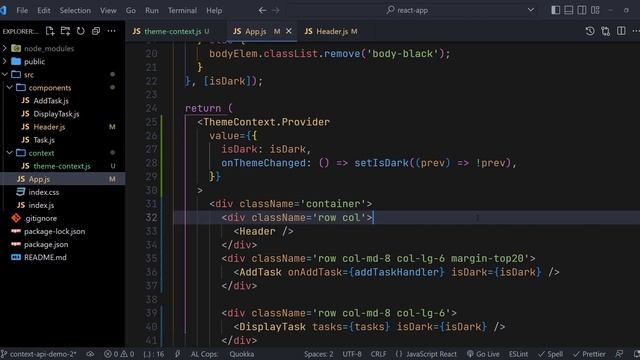Open the Customize Layout icon
This screenshot has height=360, width=640.
click(x=595, y=10)
